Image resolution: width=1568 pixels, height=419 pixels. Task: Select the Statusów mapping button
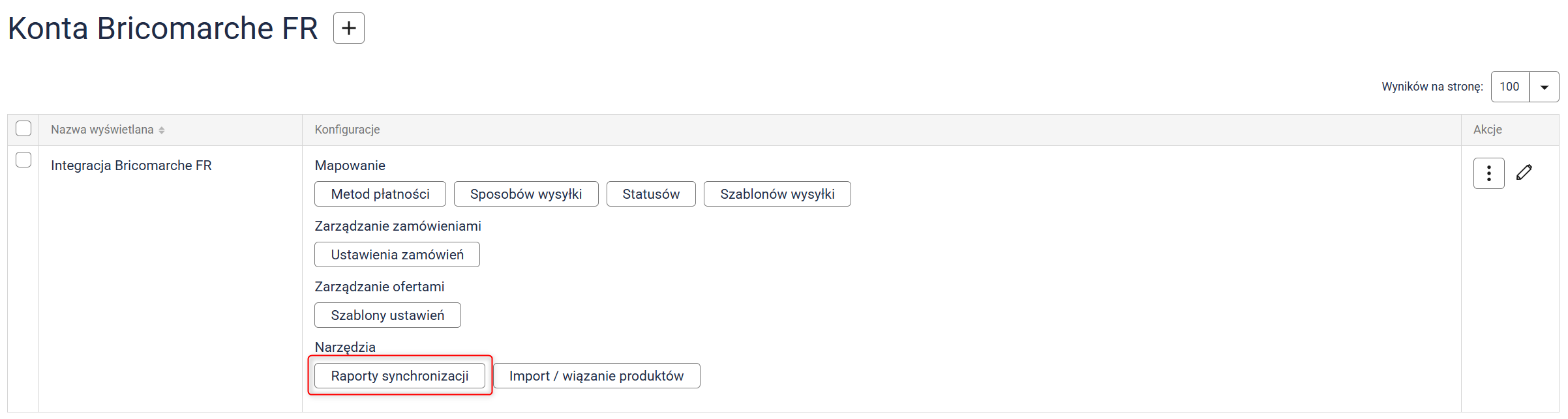(x=650, y=194)
